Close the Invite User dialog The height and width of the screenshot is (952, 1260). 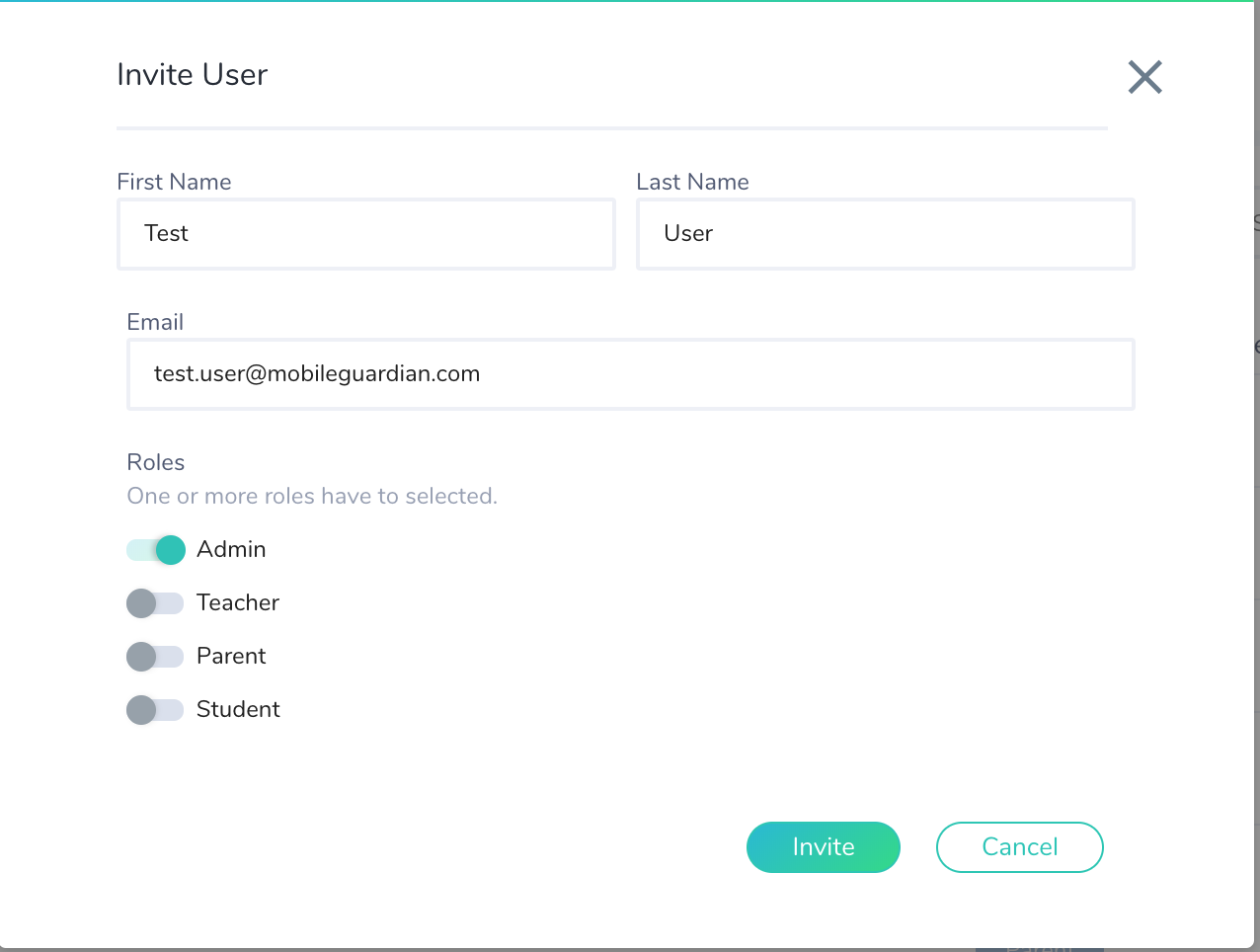(x=1145, y=77)
